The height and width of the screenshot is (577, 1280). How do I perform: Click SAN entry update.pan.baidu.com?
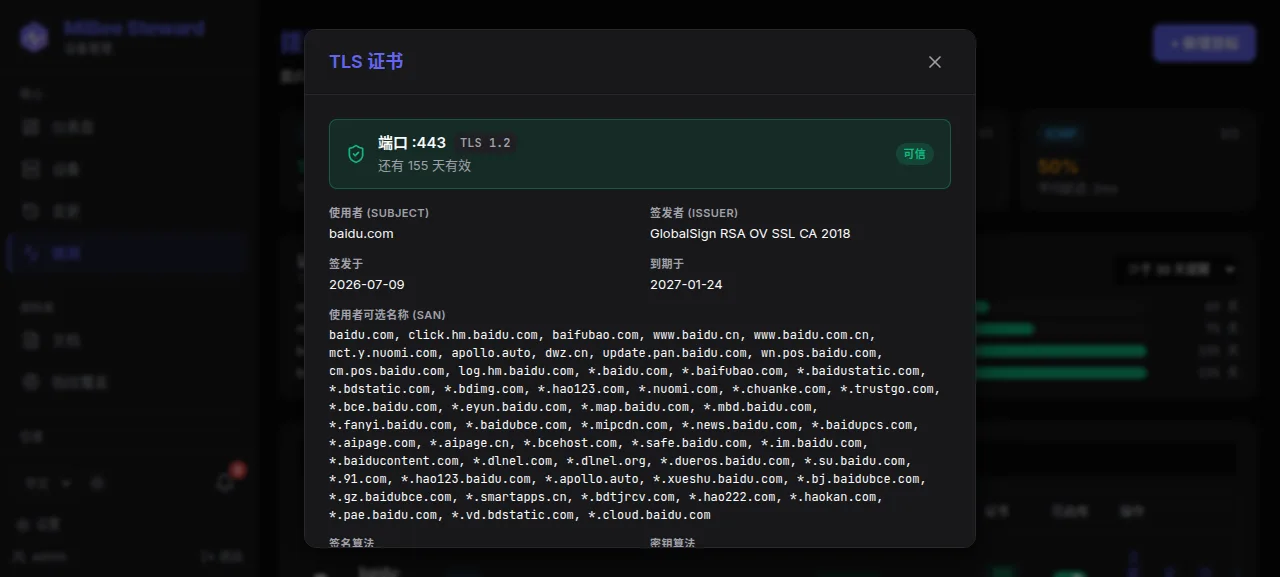674,353
